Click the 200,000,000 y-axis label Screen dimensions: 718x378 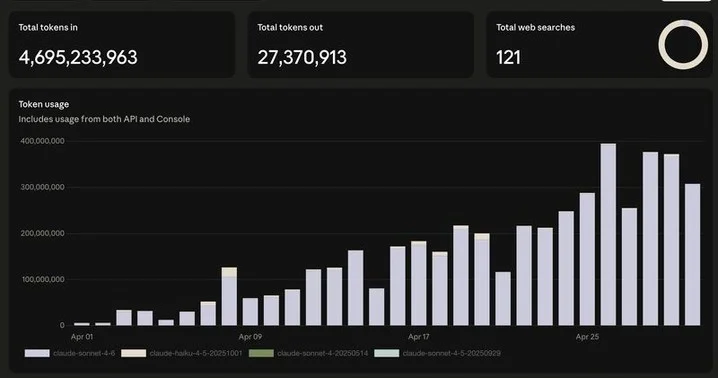pyautogui.click(x=42, y=234)
